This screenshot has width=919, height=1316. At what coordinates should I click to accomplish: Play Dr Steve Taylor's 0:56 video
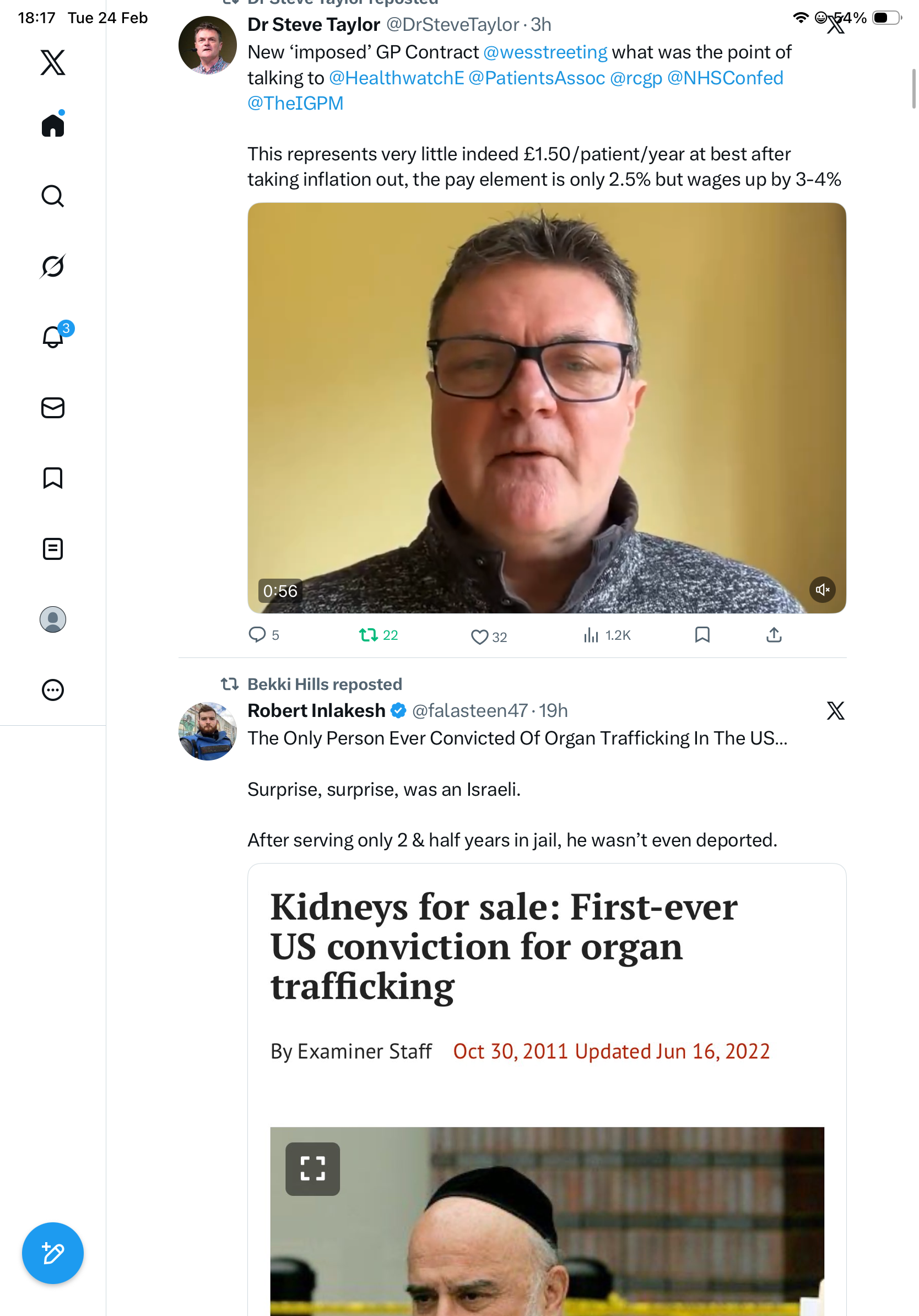[x=546, y=407]
